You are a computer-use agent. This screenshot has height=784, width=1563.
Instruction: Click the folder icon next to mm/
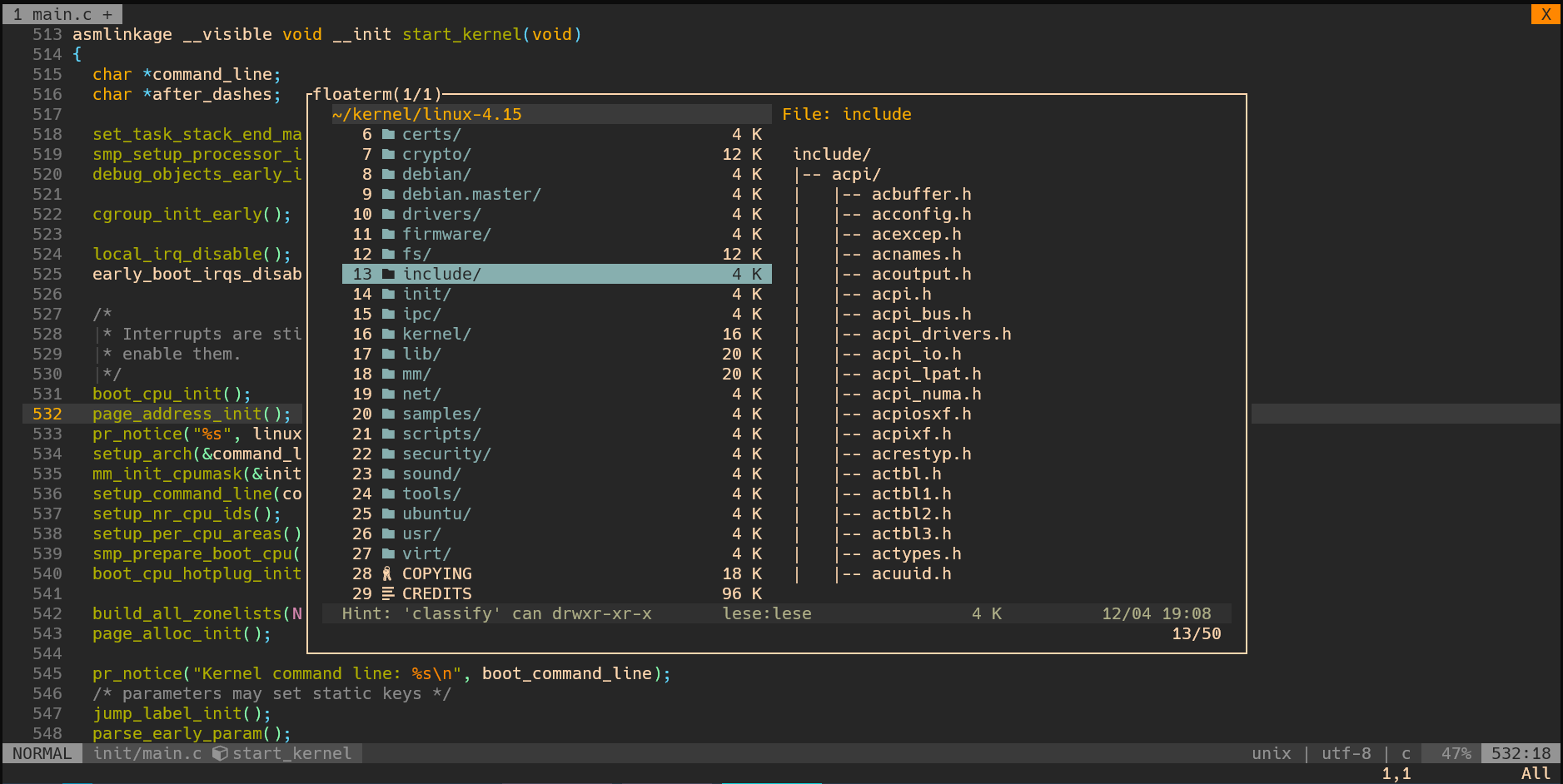tap(388, 374)
